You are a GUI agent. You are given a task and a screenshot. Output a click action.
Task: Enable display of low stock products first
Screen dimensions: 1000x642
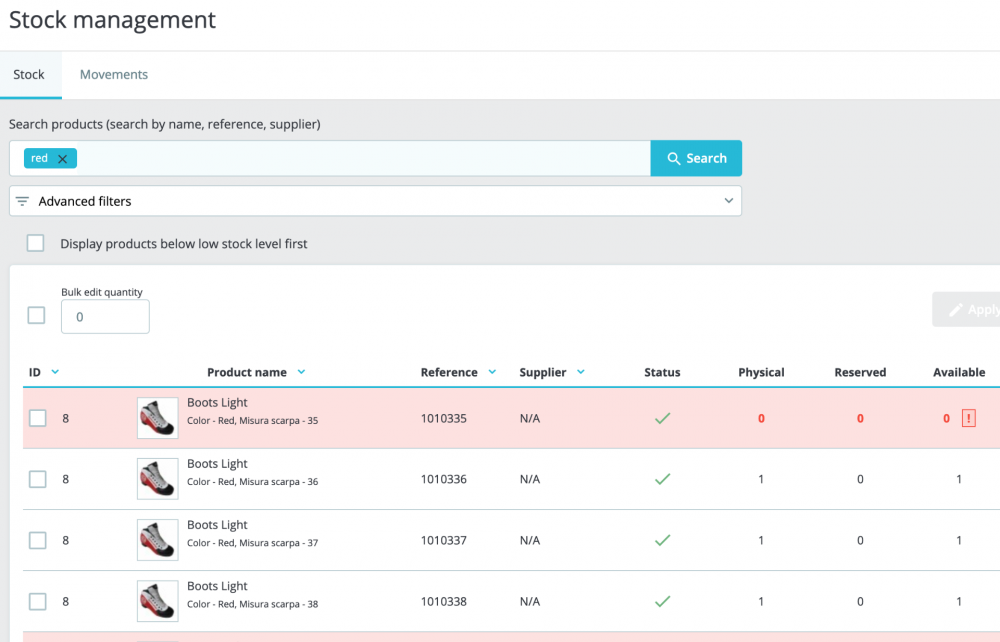point(36,243)
